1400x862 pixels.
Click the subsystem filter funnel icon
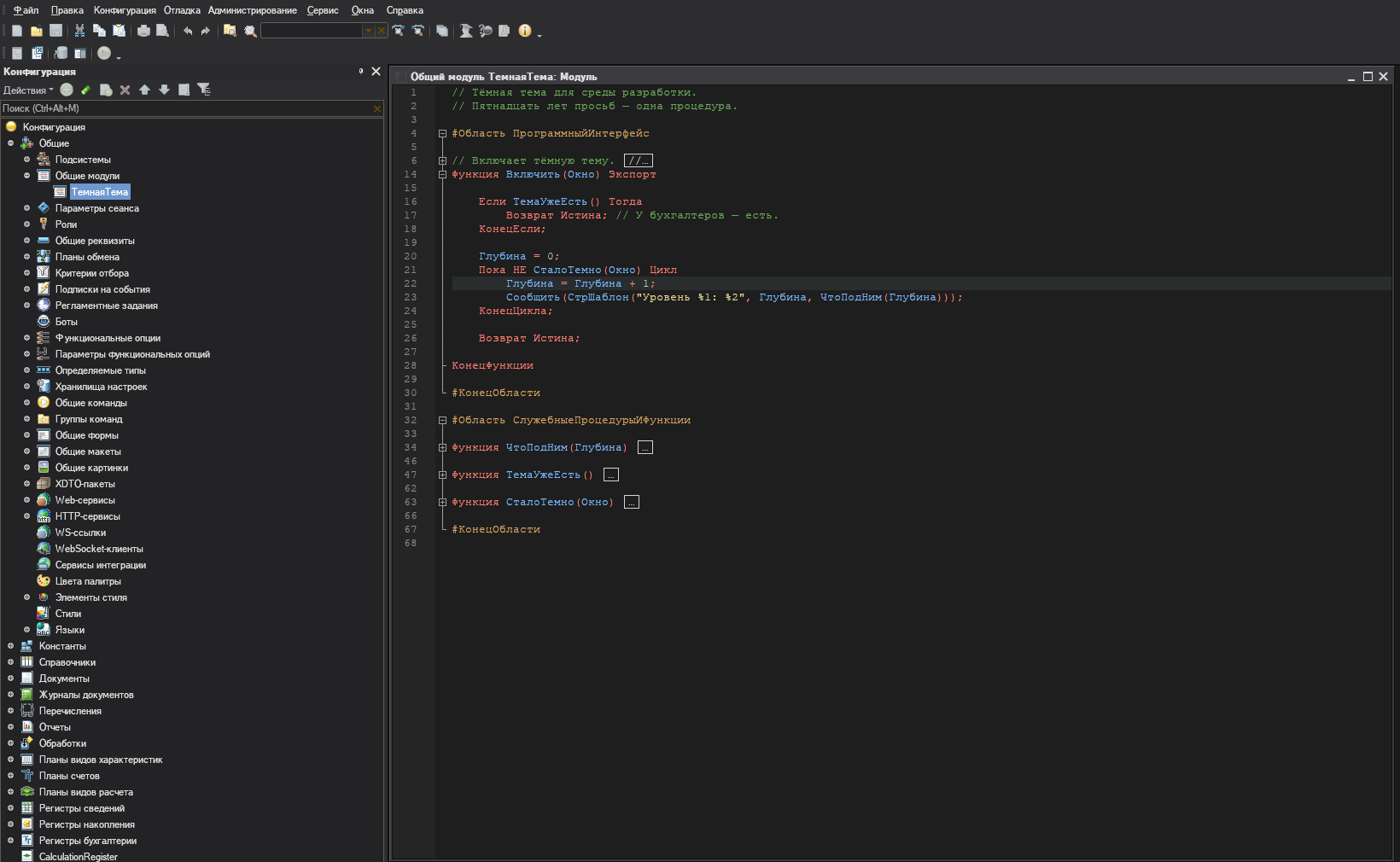tap(204, 90)
